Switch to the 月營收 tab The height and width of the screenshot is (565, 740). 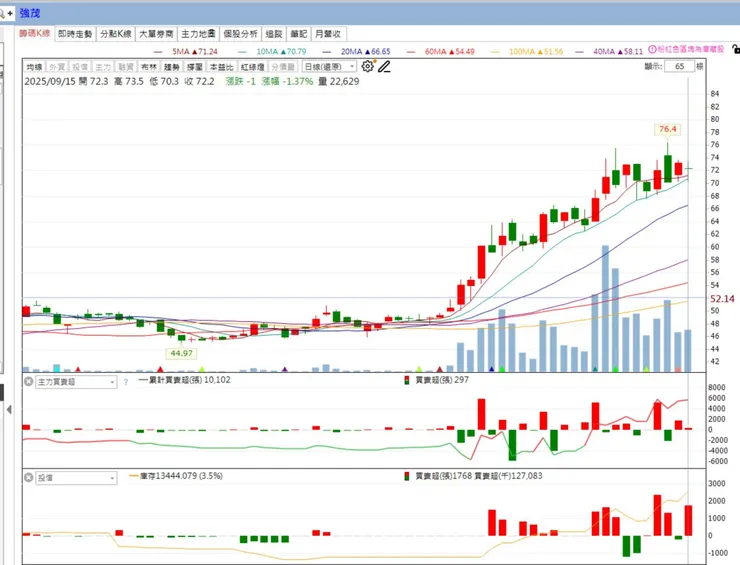coord(328,34)
